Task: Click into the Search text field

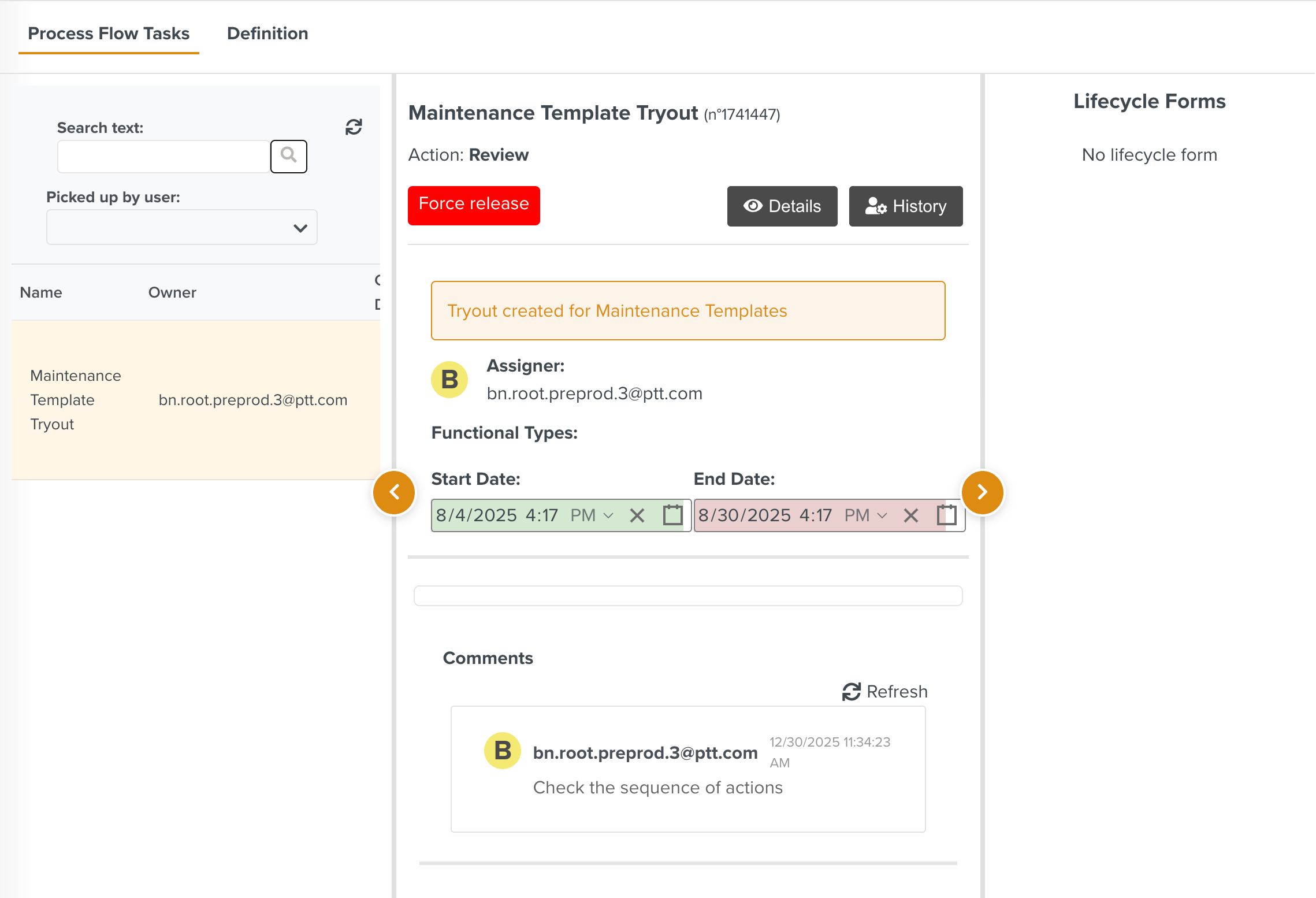Action: pos(163,156)
